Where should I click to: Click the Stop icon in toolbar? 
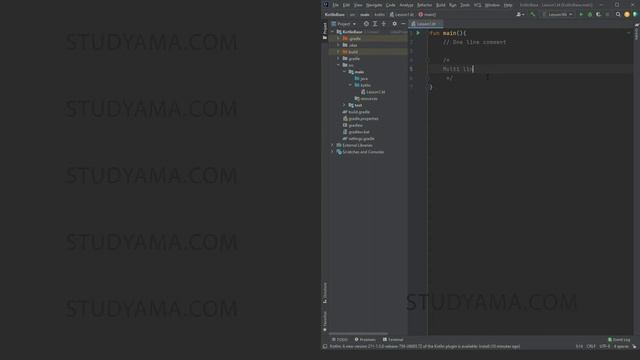pyautogui.click(x=607, y=14)
